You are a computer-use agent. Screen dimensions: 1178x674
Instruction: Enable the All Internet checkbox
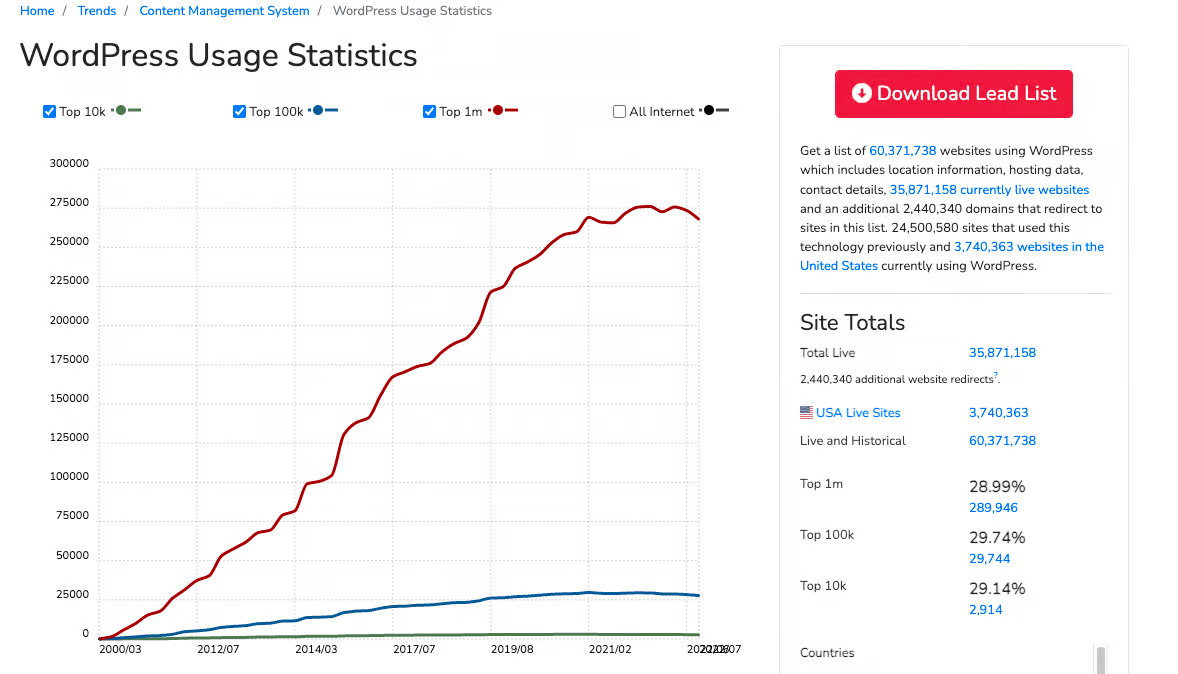pos(620,112)
